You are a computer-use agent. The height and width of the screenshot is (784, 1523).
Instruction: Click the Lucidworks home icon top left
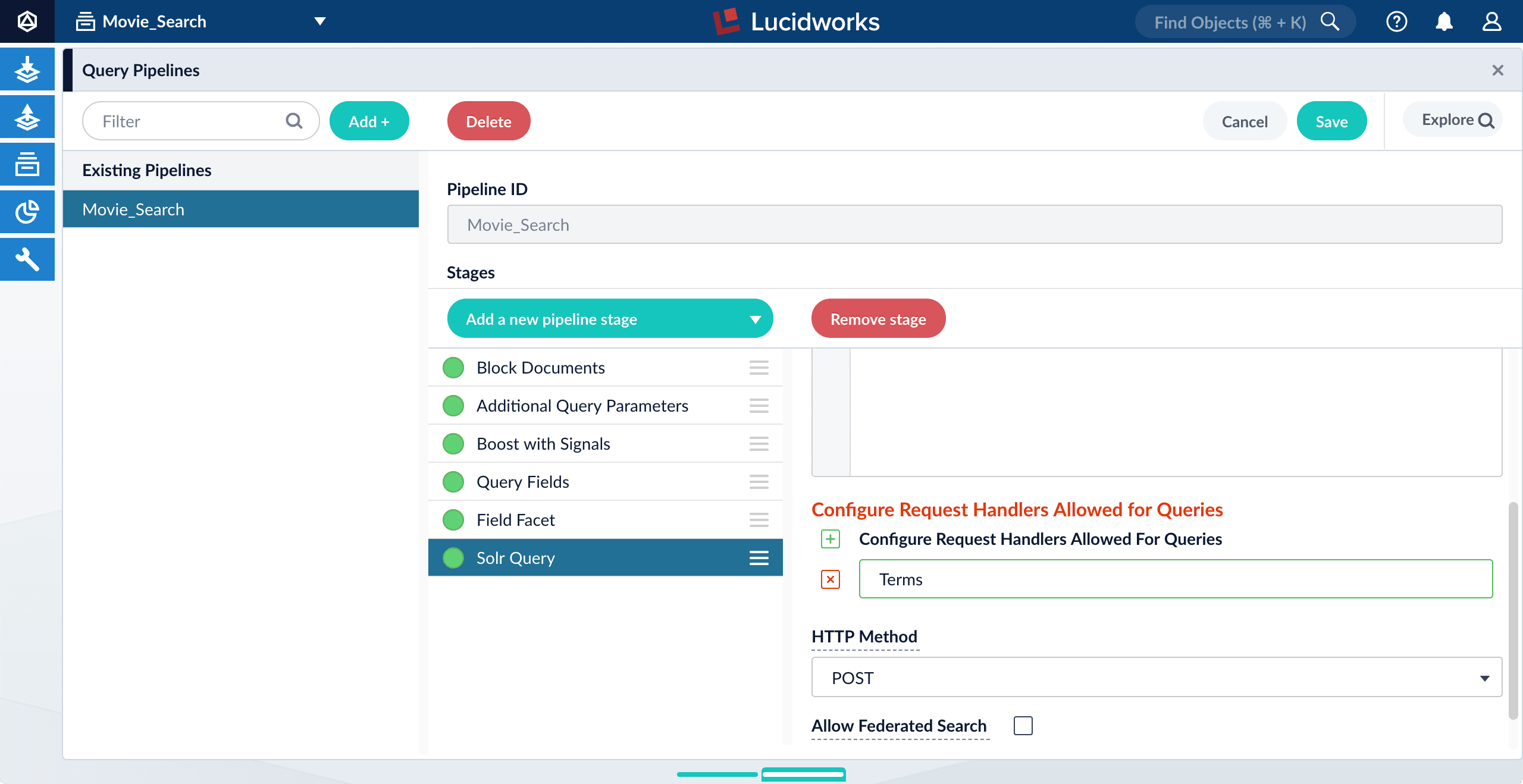pos(27,21)
